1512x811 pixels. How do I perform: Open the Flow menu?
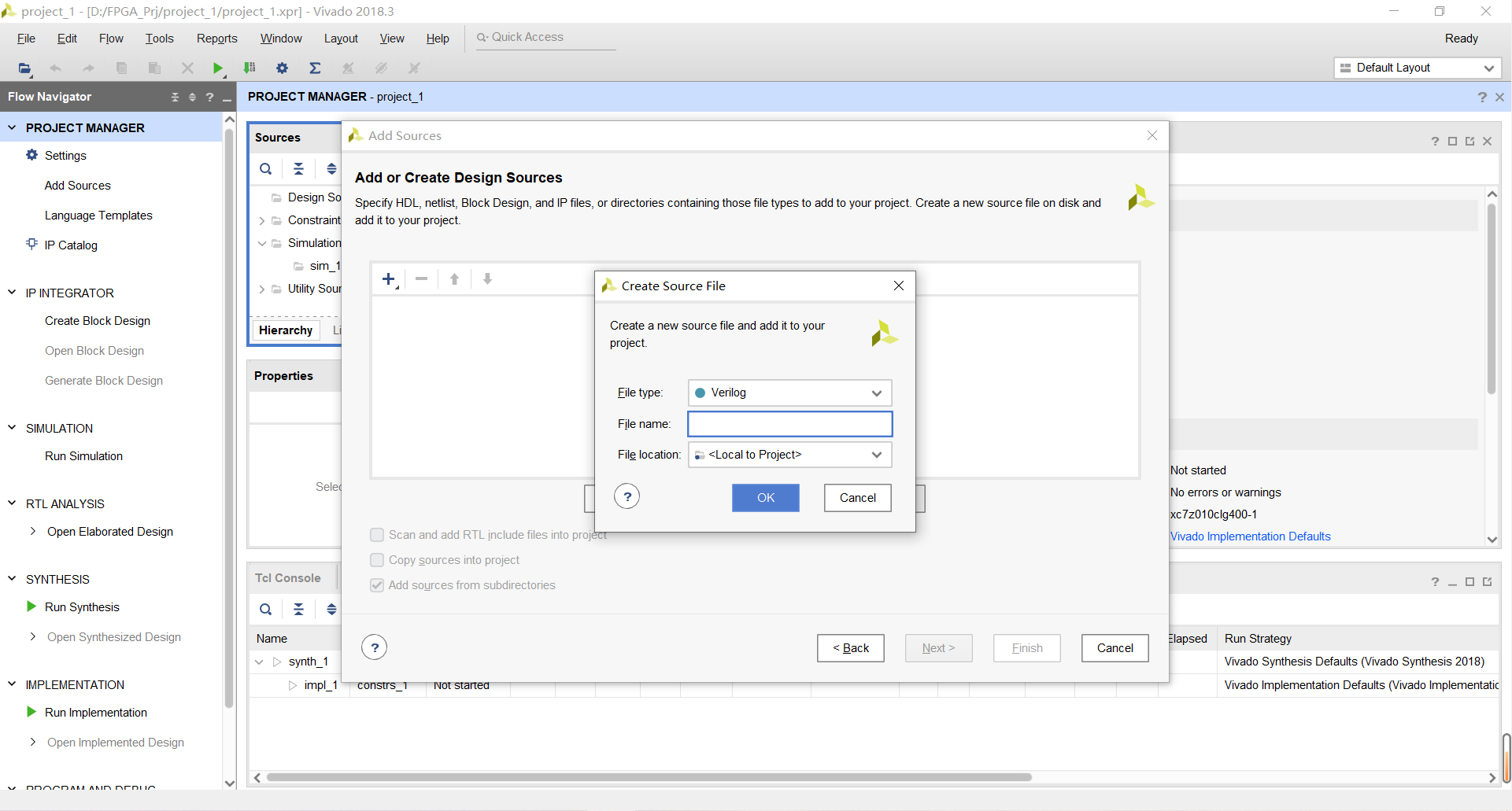[111, 39]
